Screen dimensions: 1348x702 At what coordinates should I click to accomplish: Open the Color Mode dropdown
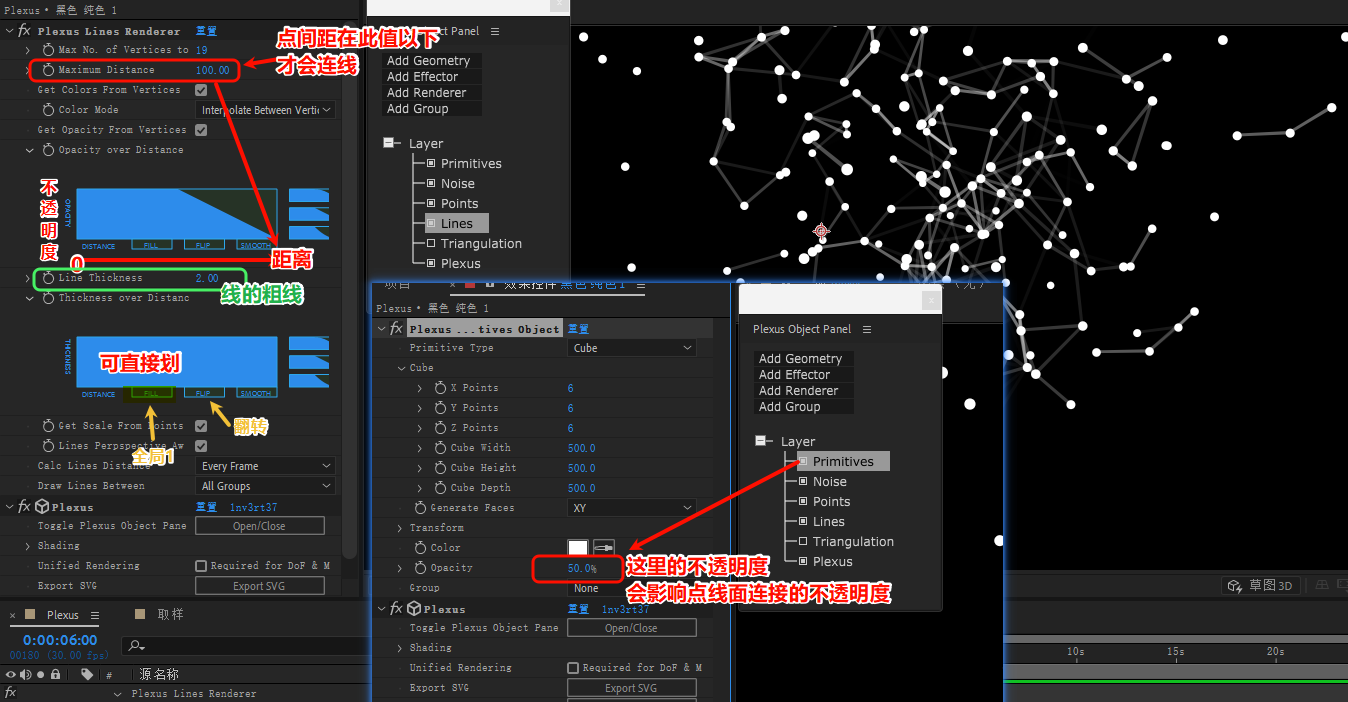point(265,110)
